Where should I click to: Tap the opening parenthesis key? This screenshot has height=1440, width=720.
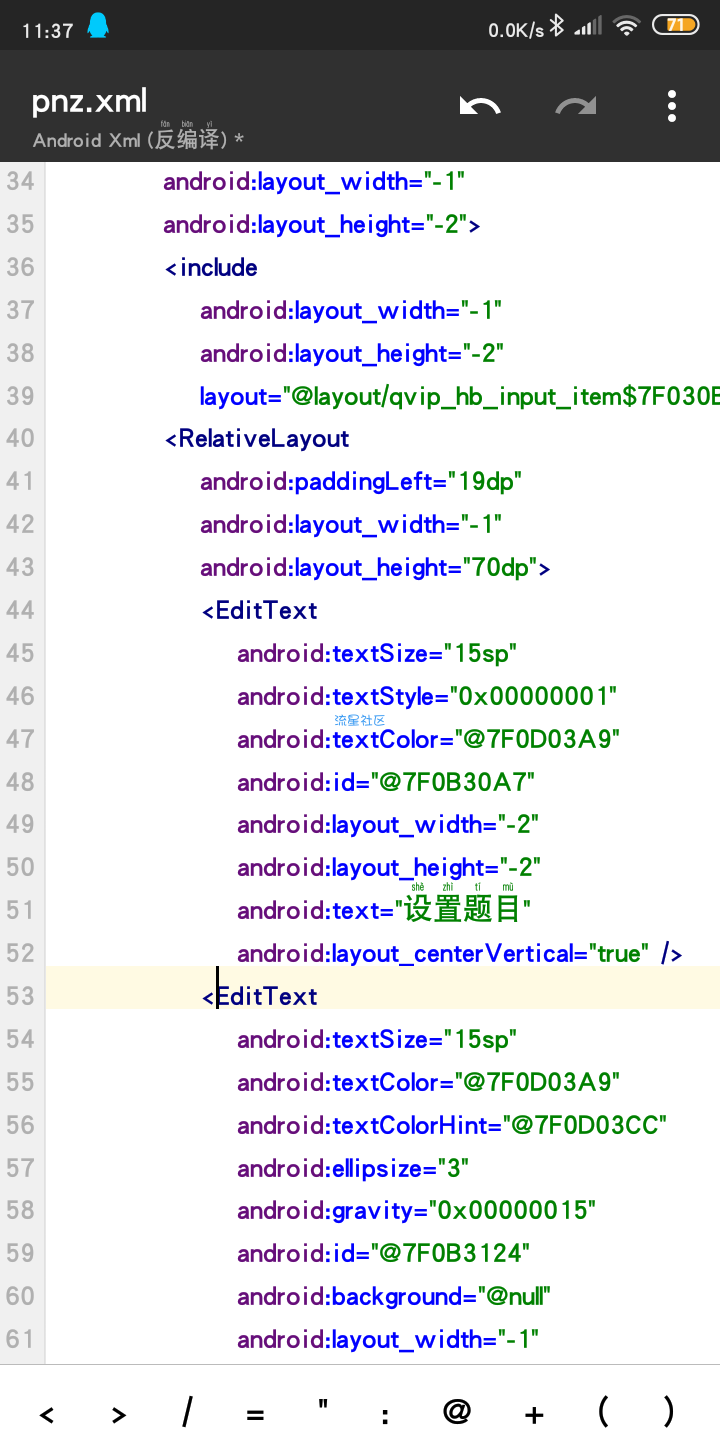click(x=603, y=1412)
